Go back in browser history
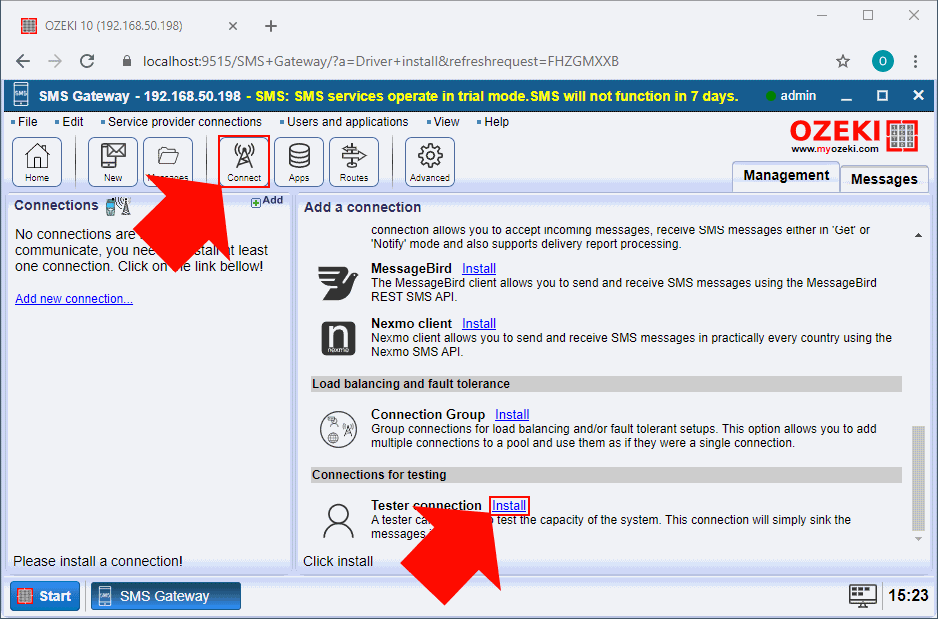 23,61
